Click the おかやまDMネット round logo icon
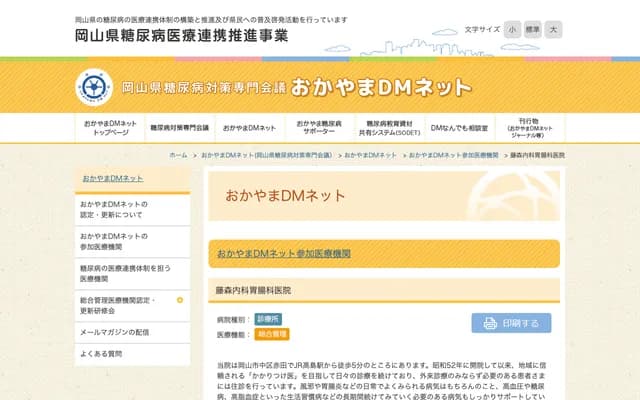 click(x=94, y=87)
